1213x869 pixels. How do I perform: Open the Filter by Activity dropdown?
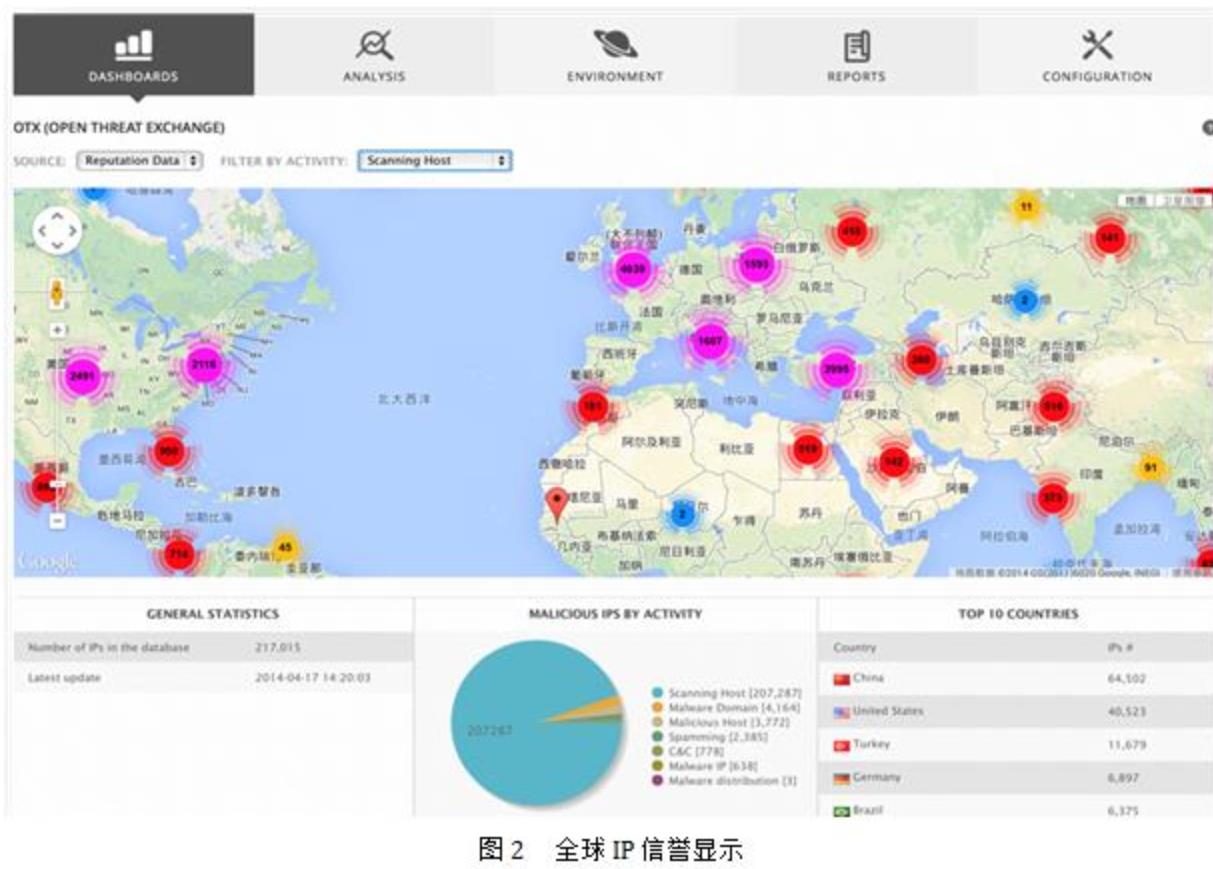[x=434, y=160]
